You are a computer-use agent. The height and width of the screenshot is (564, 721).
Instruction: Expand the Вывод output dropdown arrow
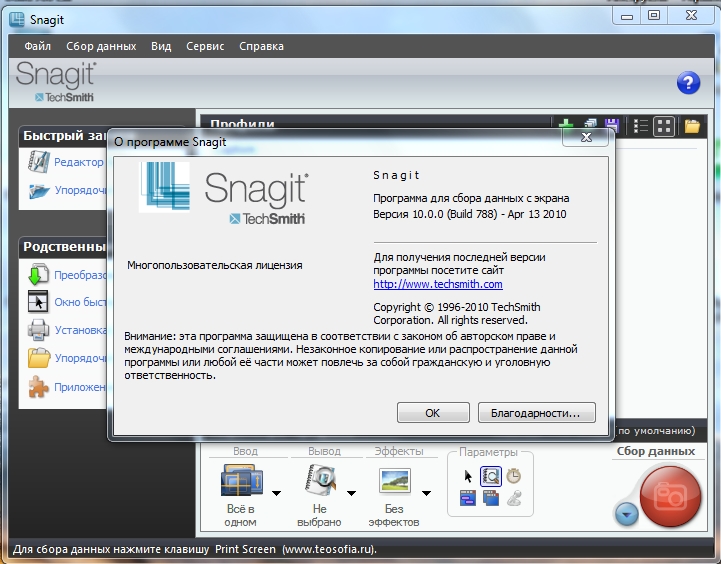(351, 493)
